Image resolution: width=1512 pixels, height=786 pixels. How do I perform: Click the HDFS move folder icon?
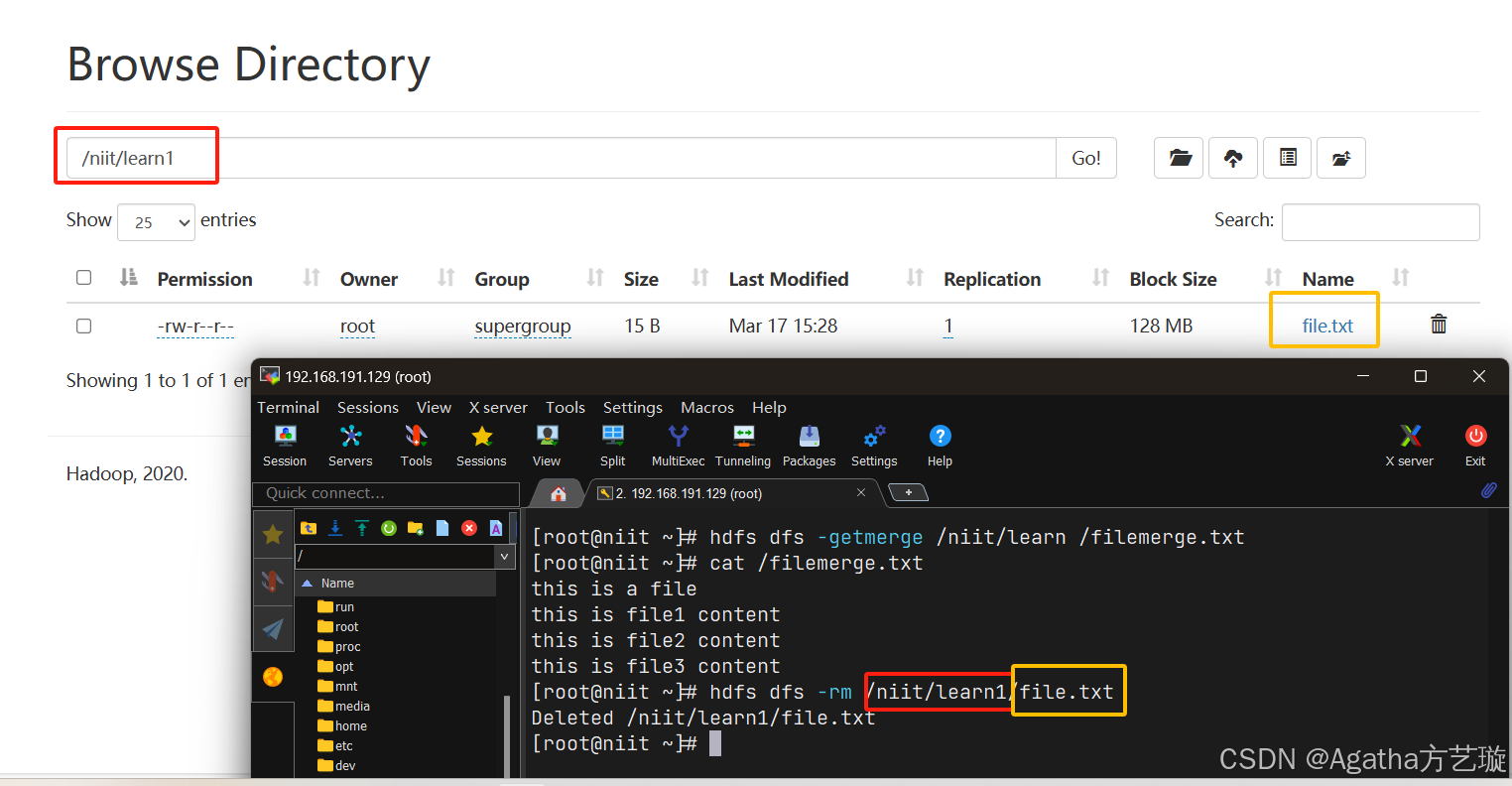coord(1341,158)
